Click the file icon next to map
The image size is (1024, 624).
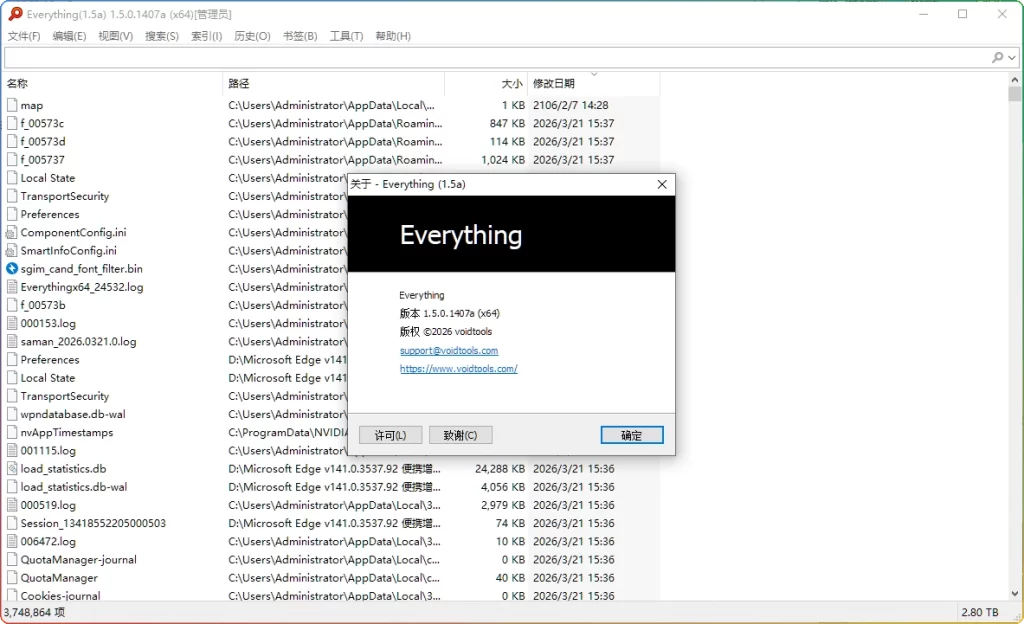coord(10,105)
